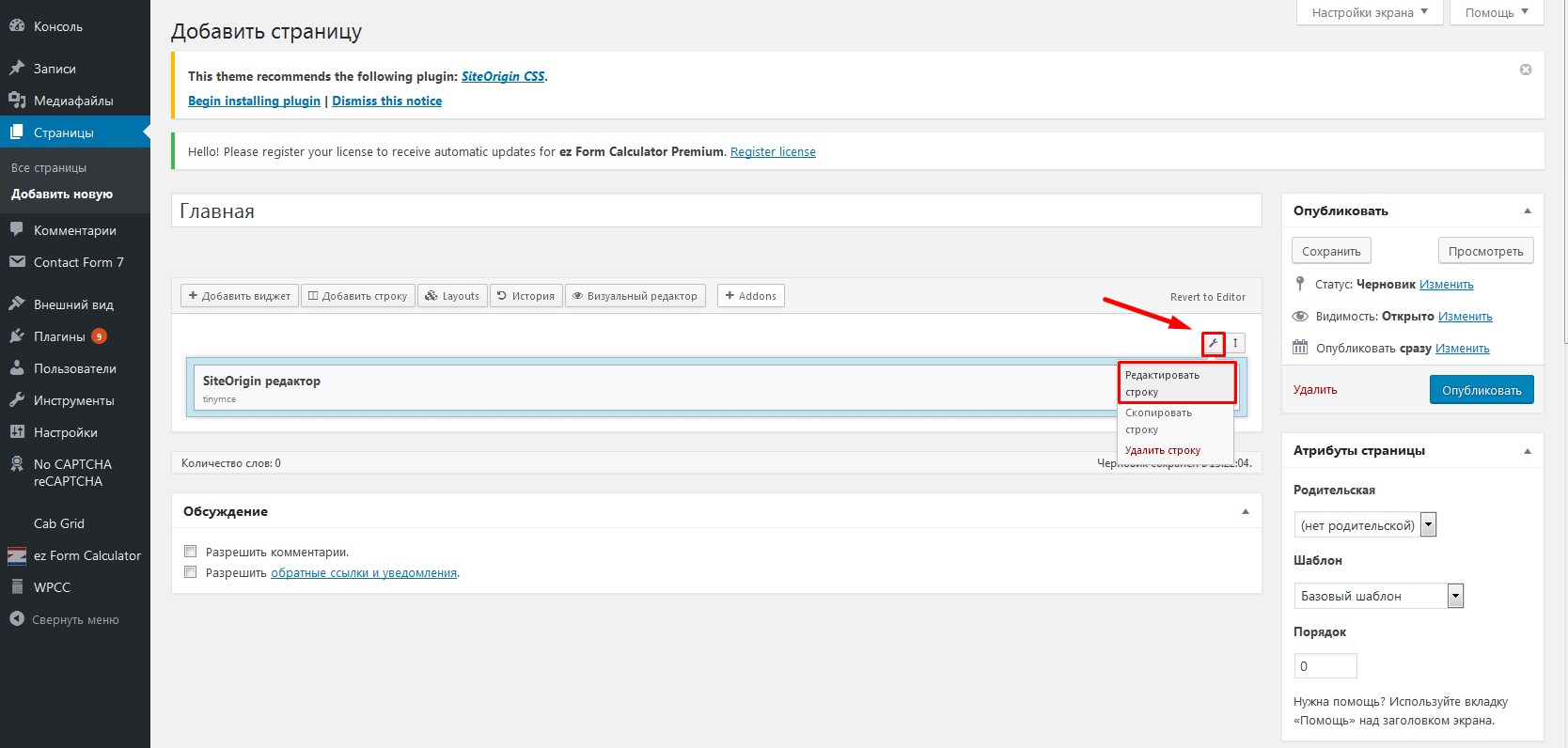
Task: Open No CAPTCHA reCAPTCHA menu
Action: pos(75,473)
